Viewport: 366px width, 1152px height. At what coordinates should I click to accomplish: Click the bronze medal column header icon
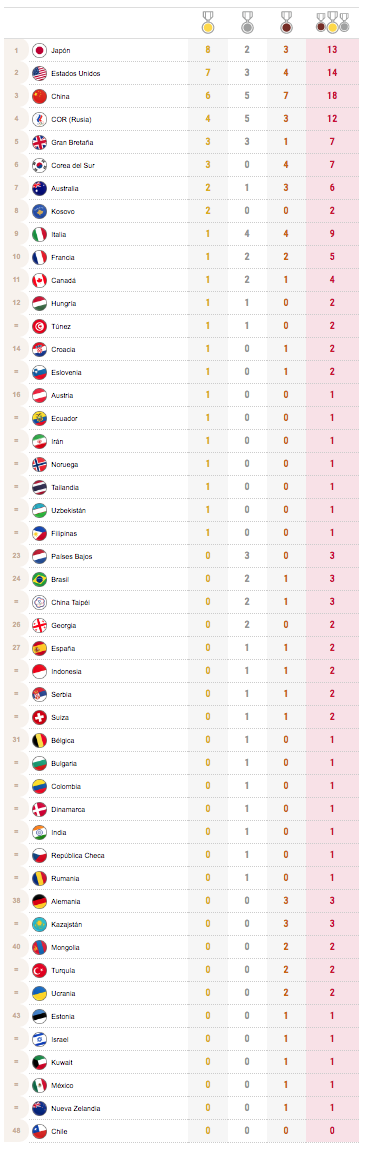coord(287,24)
